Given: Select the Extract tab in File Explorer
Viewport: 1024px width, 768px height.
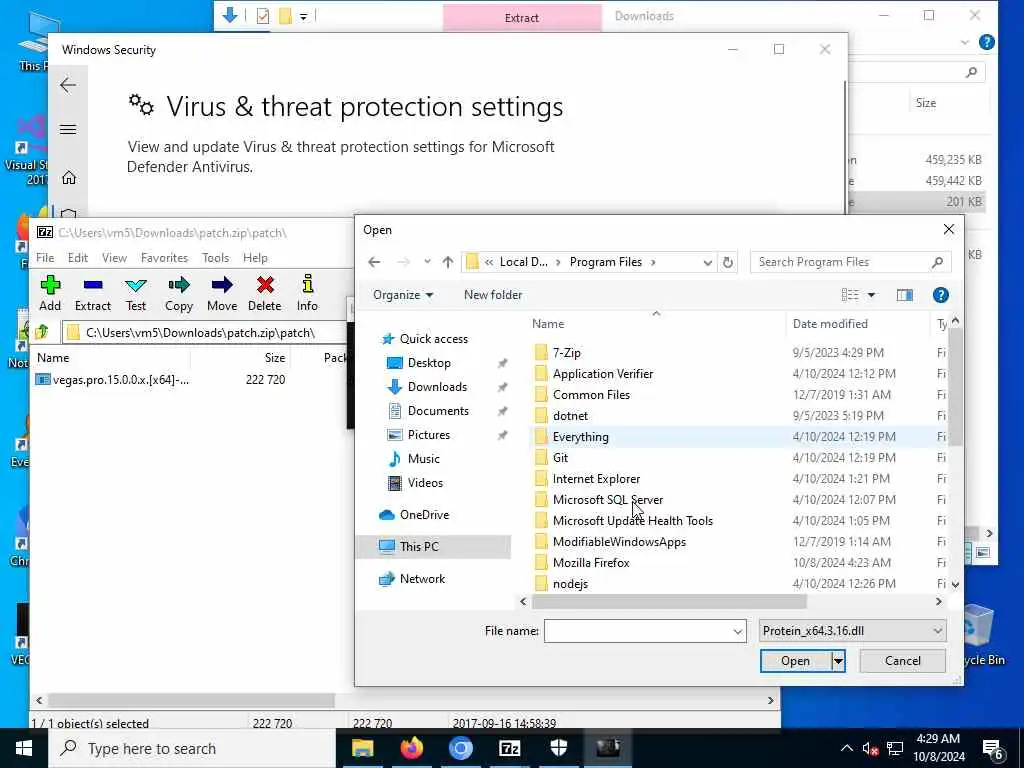Looking at the screenshot, I should pos(522,18).
